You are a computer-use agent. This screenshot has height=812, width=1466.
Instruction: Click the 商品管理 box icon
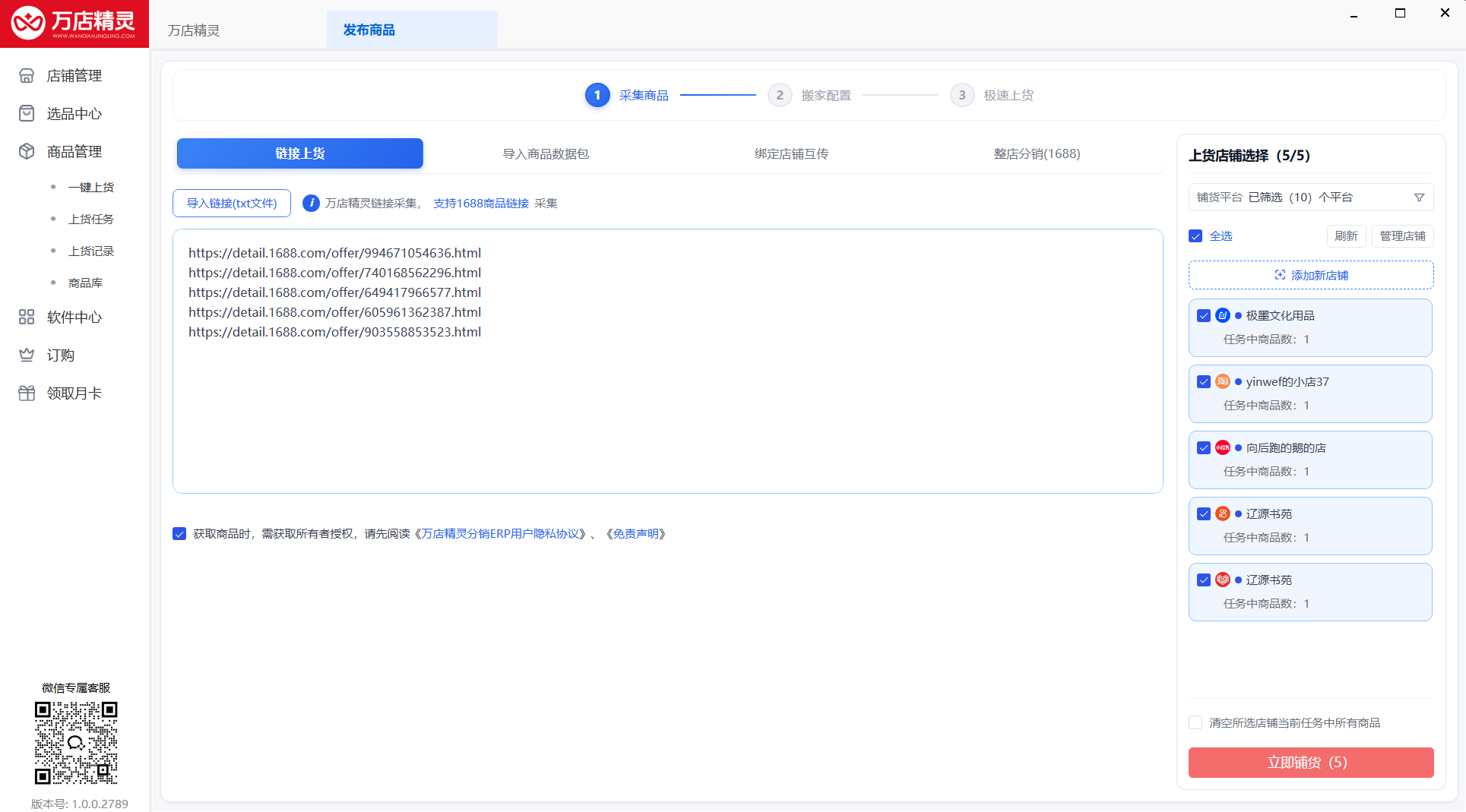[x=27, y=152]
